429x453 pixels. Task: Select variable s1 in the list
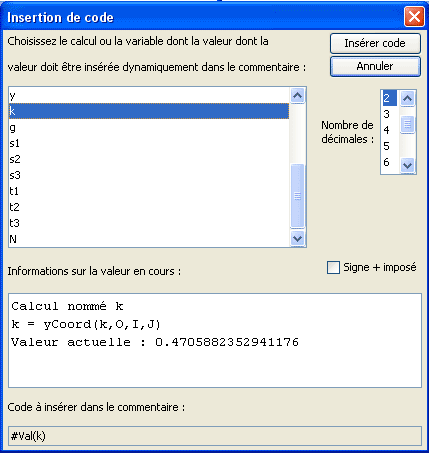point(149,143)
